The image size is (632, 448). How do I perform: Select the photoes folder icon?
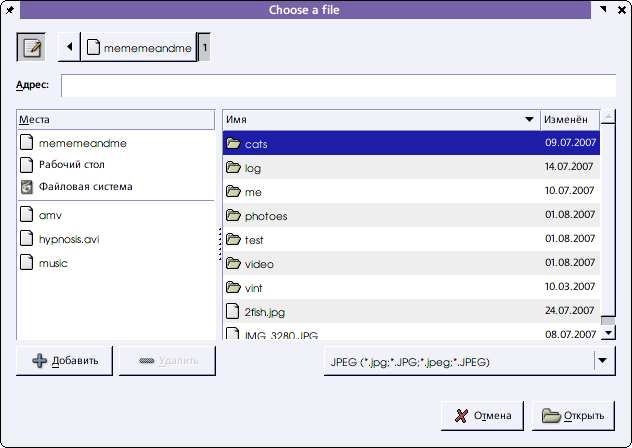233,216
